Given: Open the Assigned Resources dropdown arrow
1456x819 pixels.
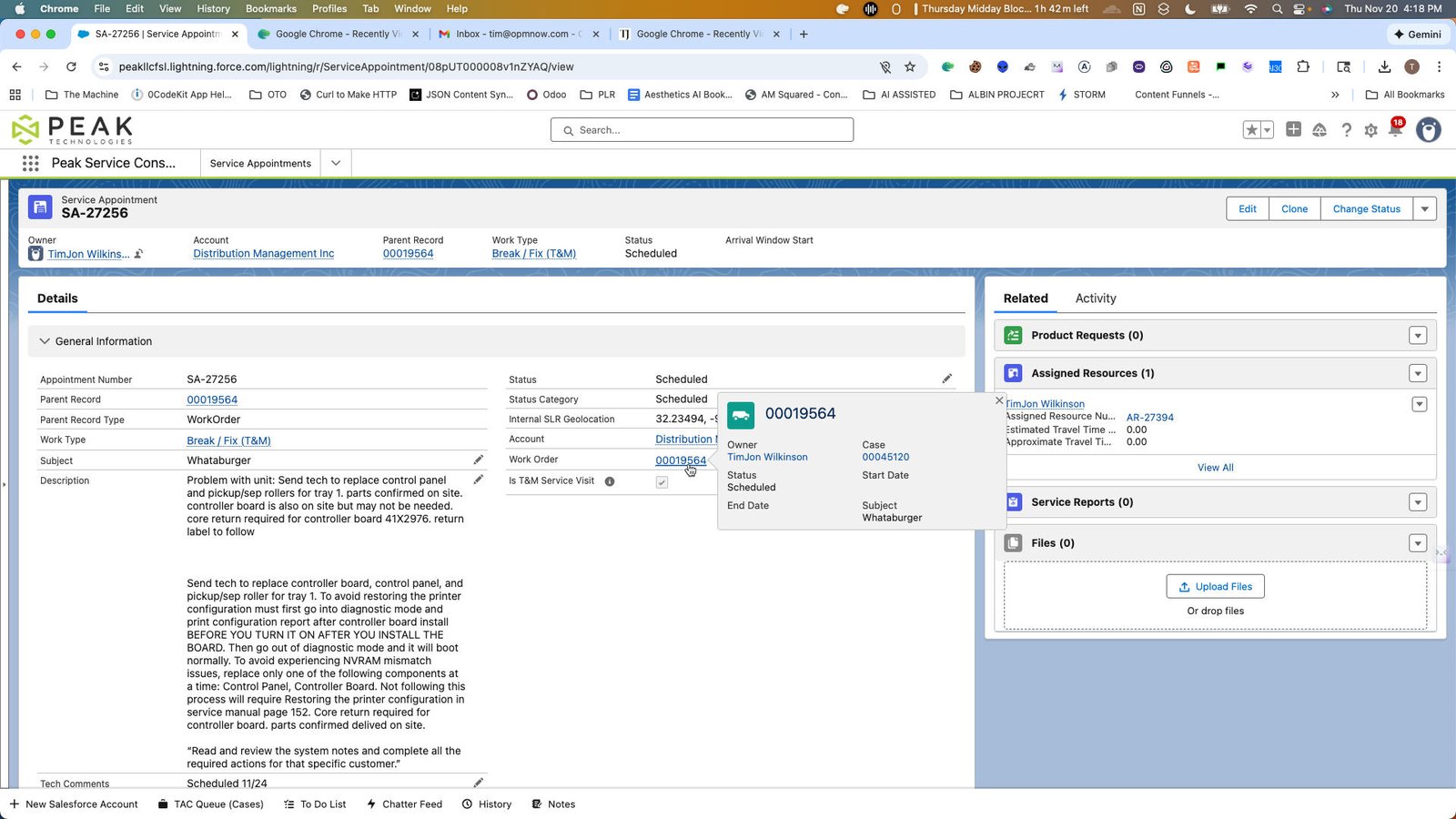Looking at the screenshot, I should [x=1418, y=373].
